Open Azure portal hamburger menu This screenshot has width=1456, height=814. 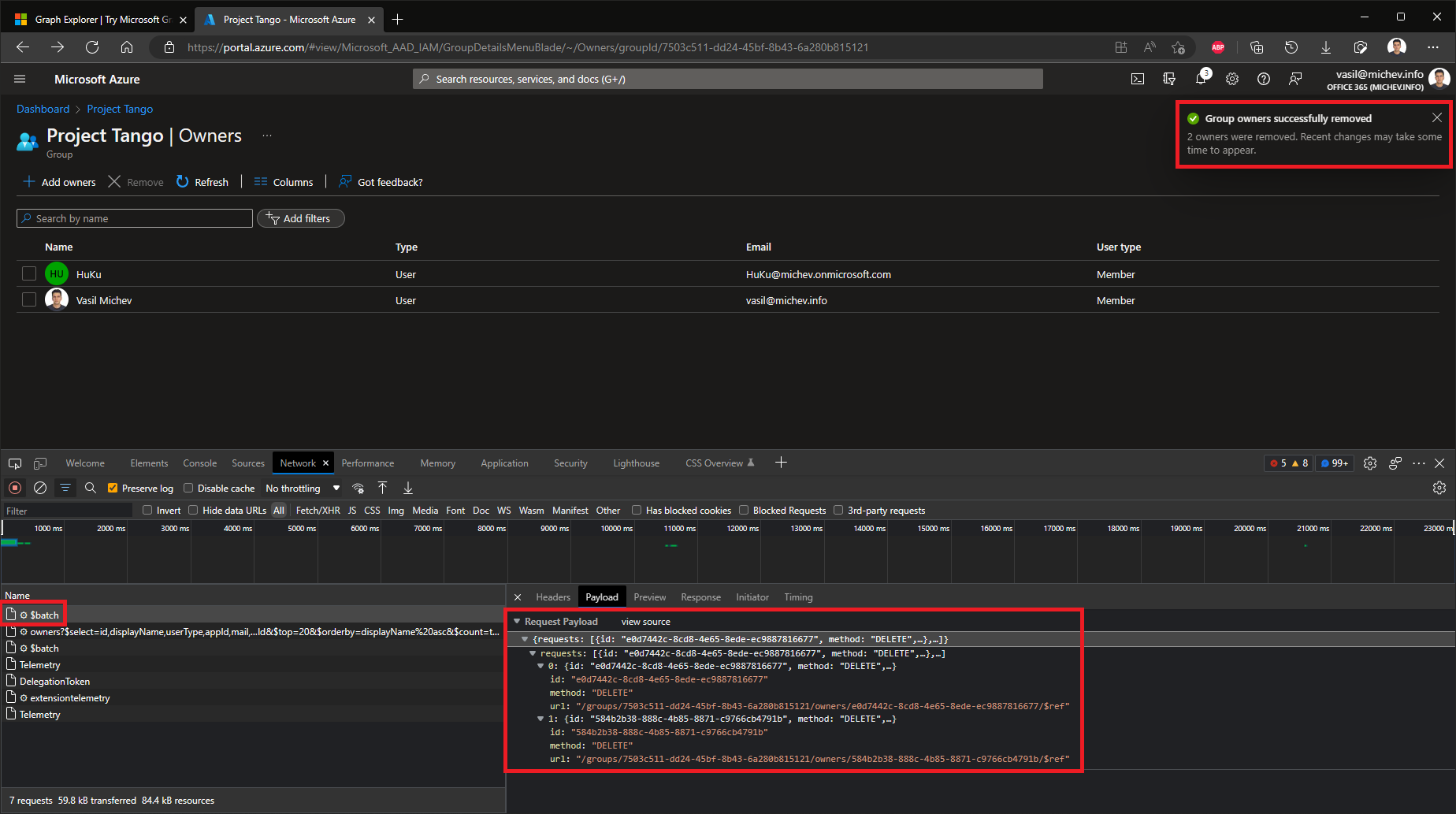pyautogui.click(x=20, y=79)
